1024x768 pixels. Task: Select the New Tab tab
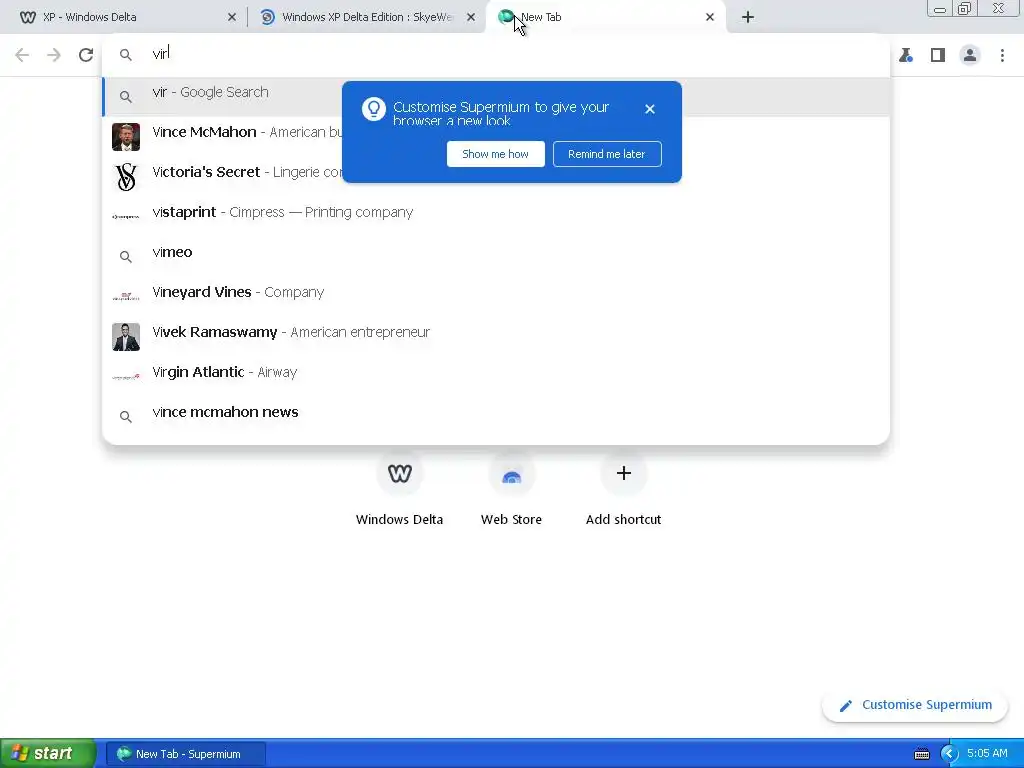click(605, 17)
